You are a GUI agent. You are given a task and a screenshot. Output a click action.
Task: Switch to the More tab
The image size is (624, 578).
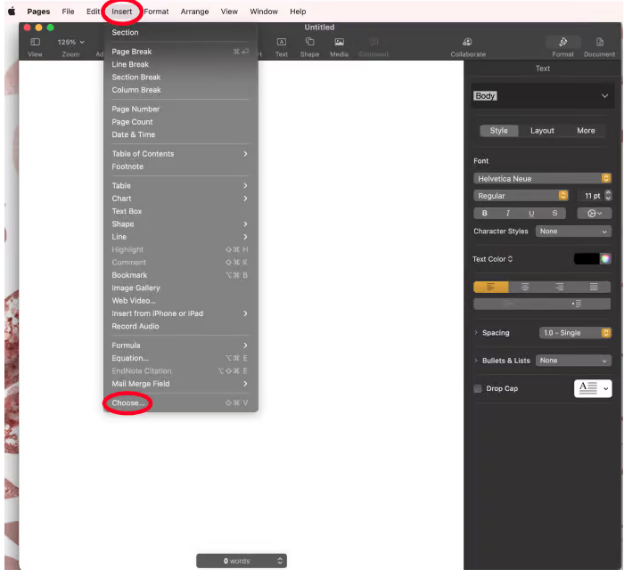[586, 131]
